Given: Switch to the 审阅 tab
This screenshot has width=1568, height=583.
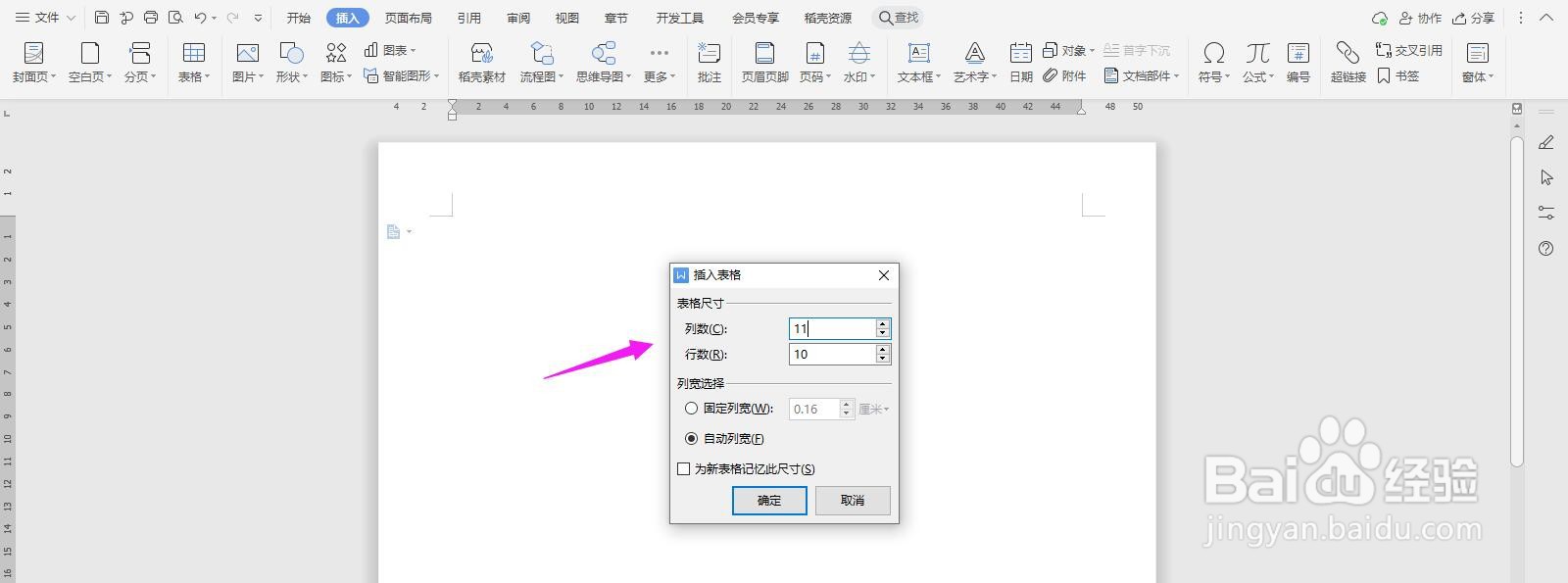Looking at the screenshot, I should click(x=518, y=18).
